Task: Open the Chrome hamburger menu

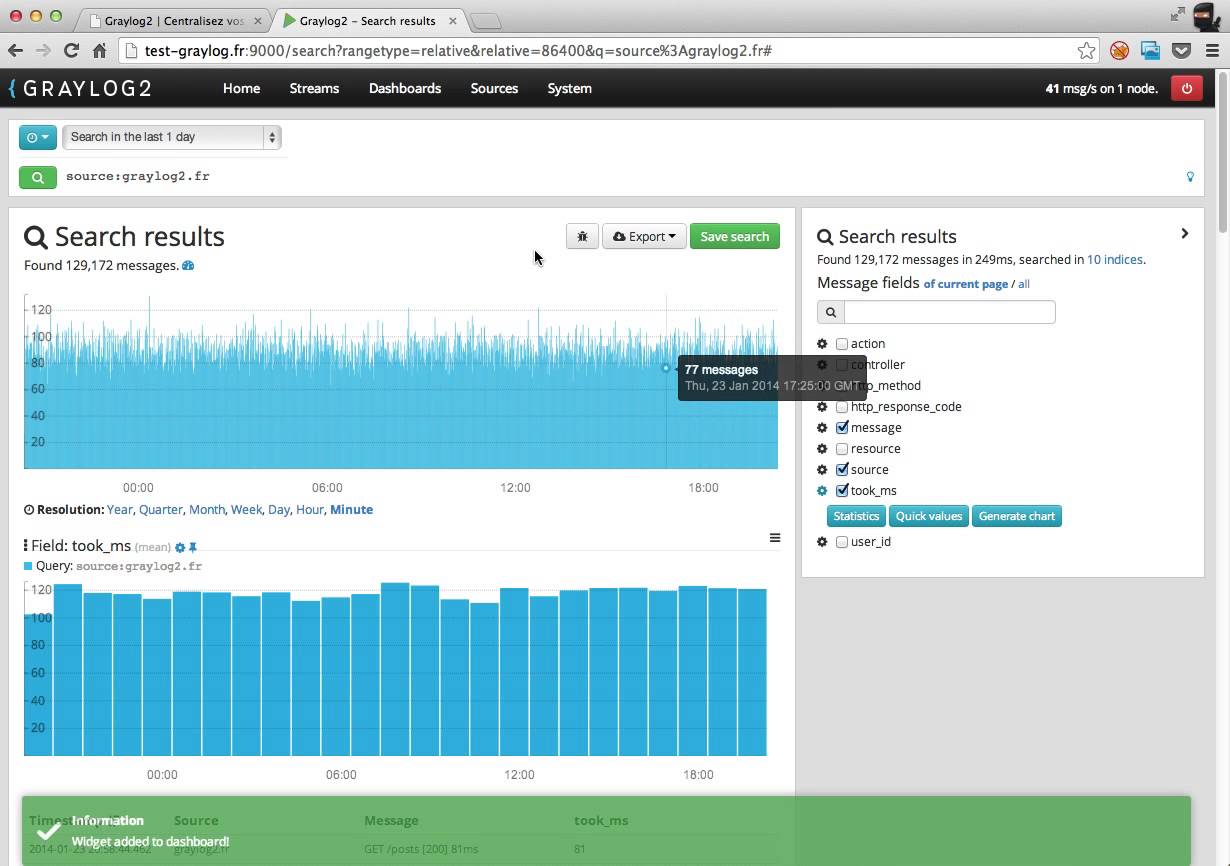Action: 1212,50
